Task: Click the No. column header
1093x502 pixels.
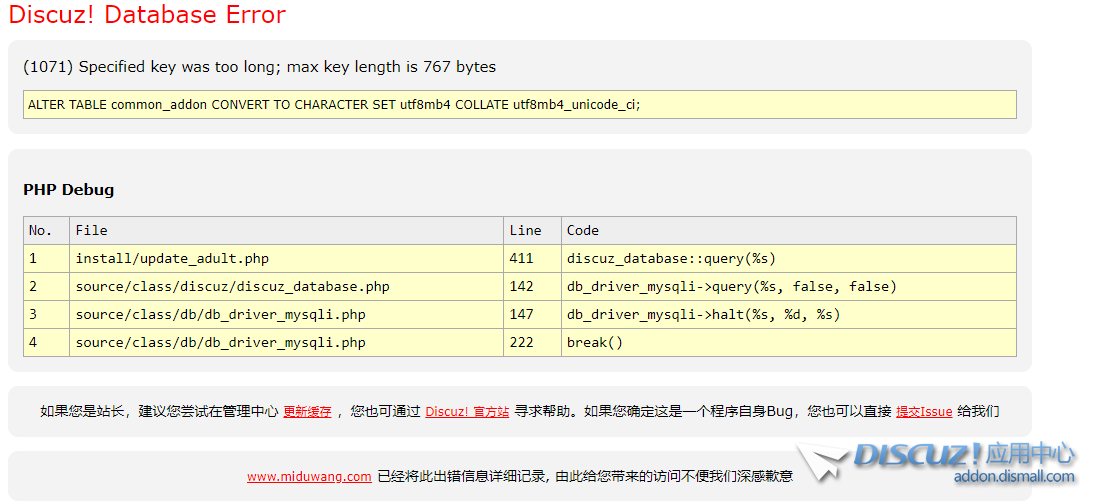Action: [x=47, y=230]
